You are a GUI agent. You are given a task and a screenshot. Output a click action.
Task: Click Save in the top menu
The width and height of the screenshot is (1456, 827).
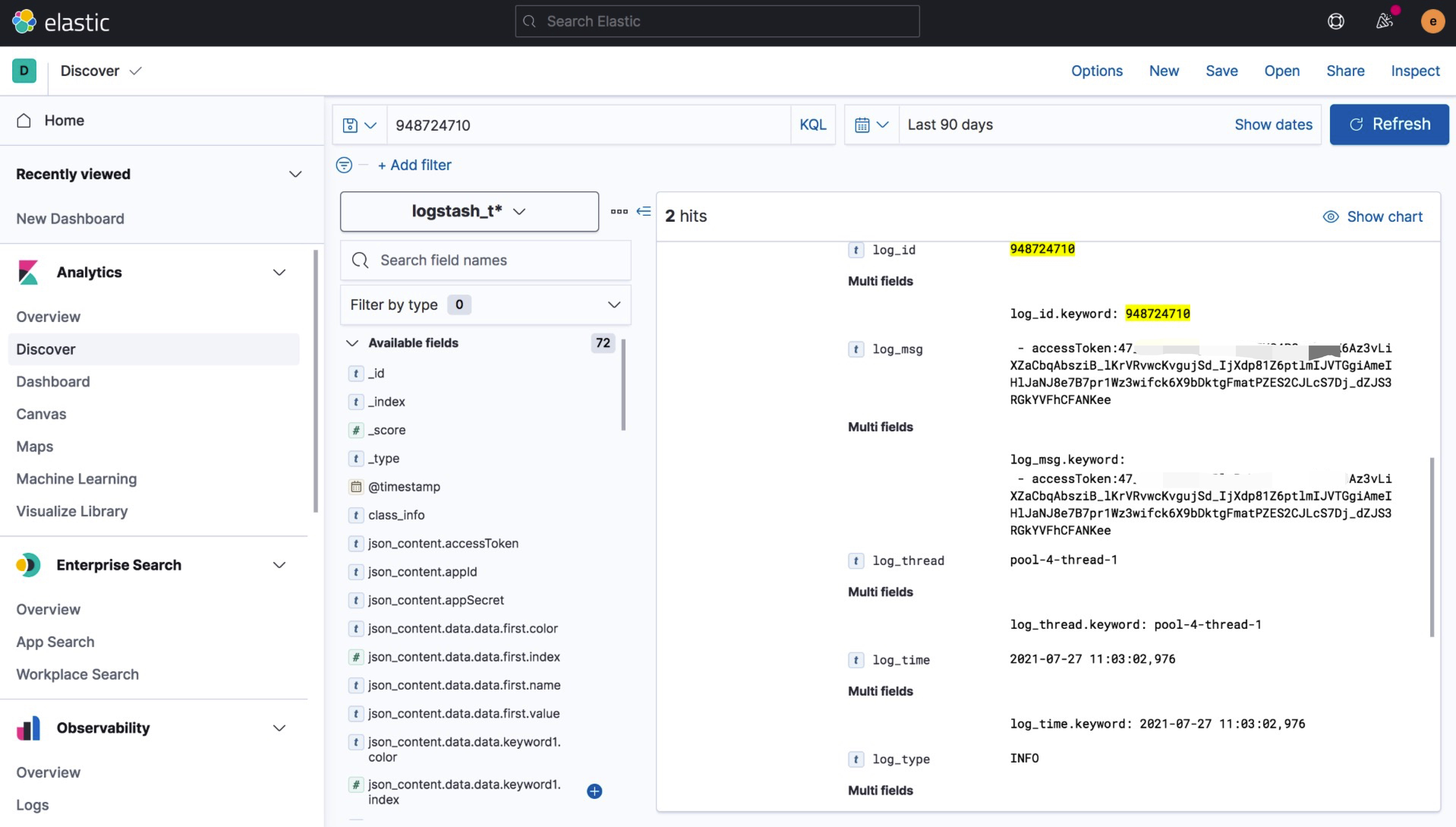1221,71
